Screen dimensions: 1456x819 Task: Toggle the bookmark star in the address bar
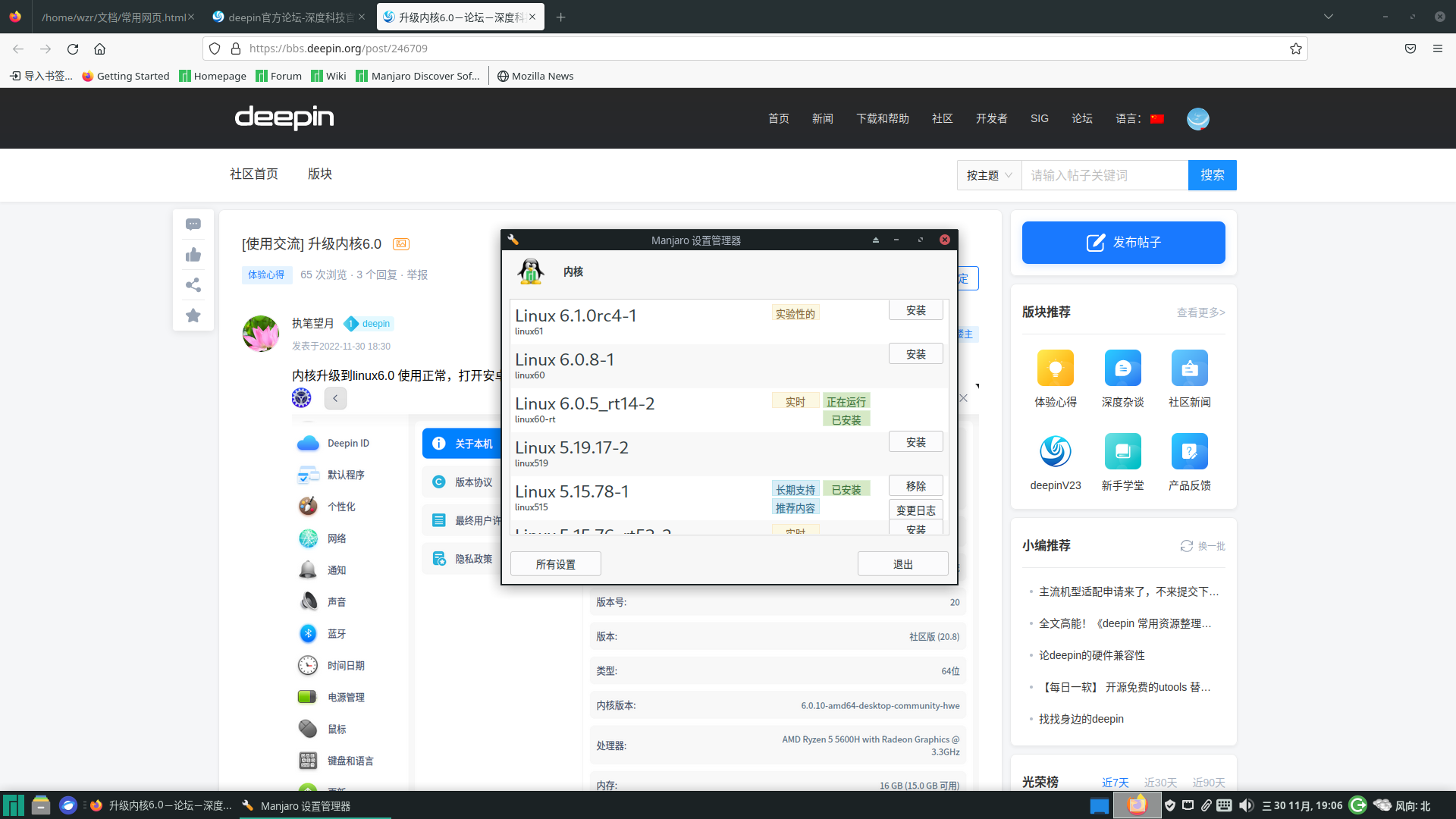point(1296,49)
